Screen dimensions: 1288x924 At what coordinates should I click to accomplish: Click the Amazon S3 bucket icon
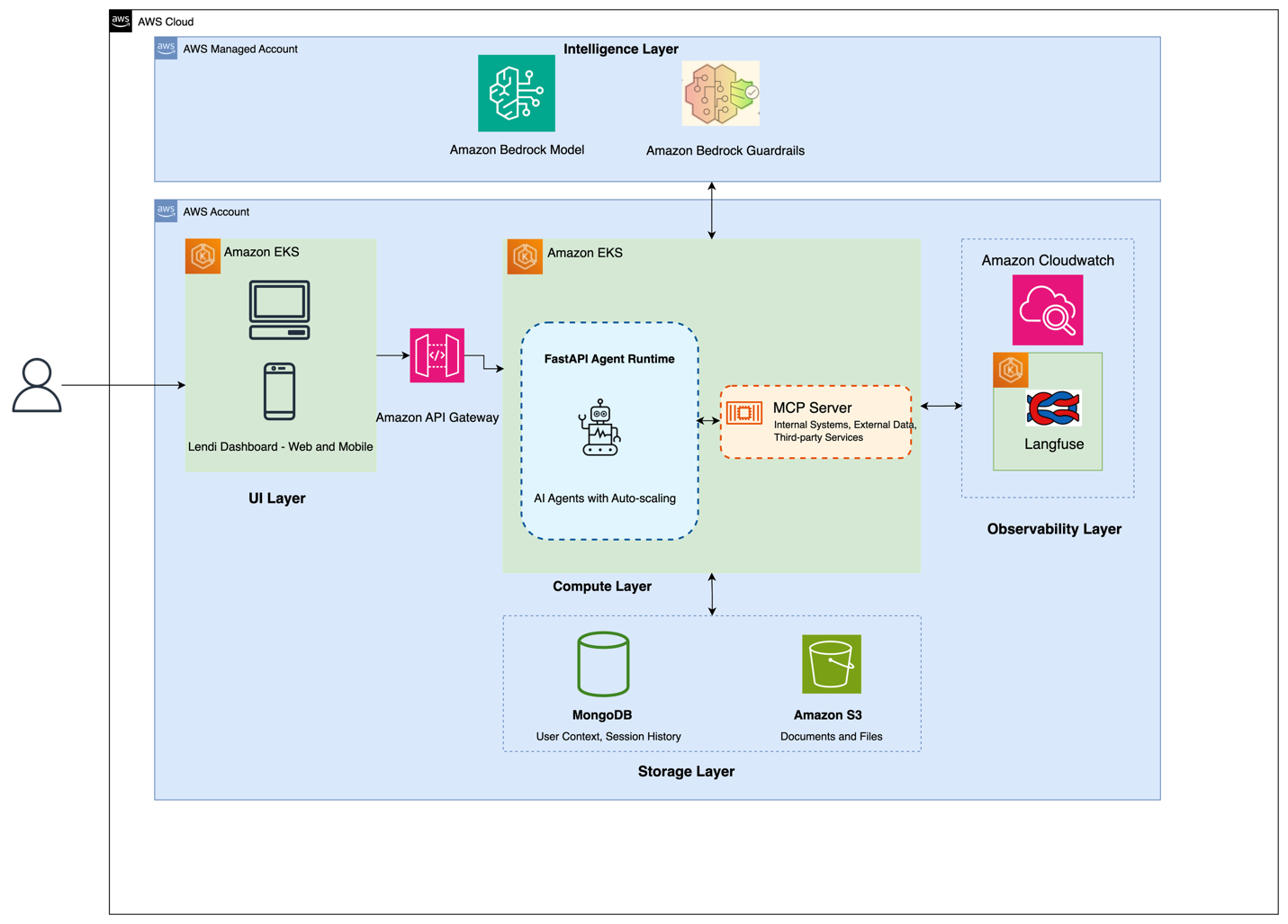(829, 663)
